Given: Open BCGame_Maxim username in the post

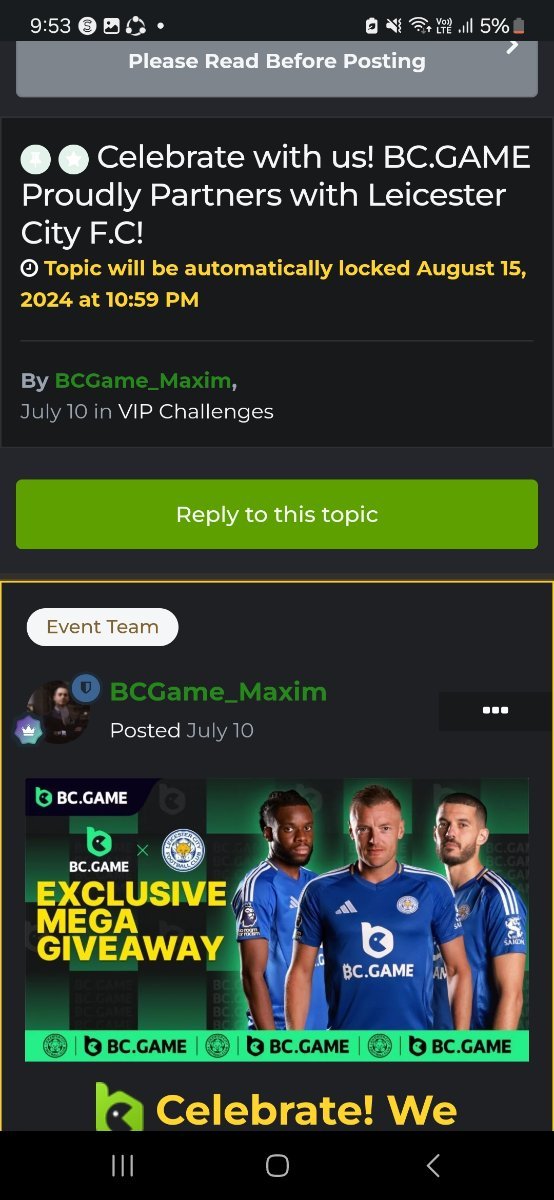Looking at the screenshot, I should coord(218,692).
